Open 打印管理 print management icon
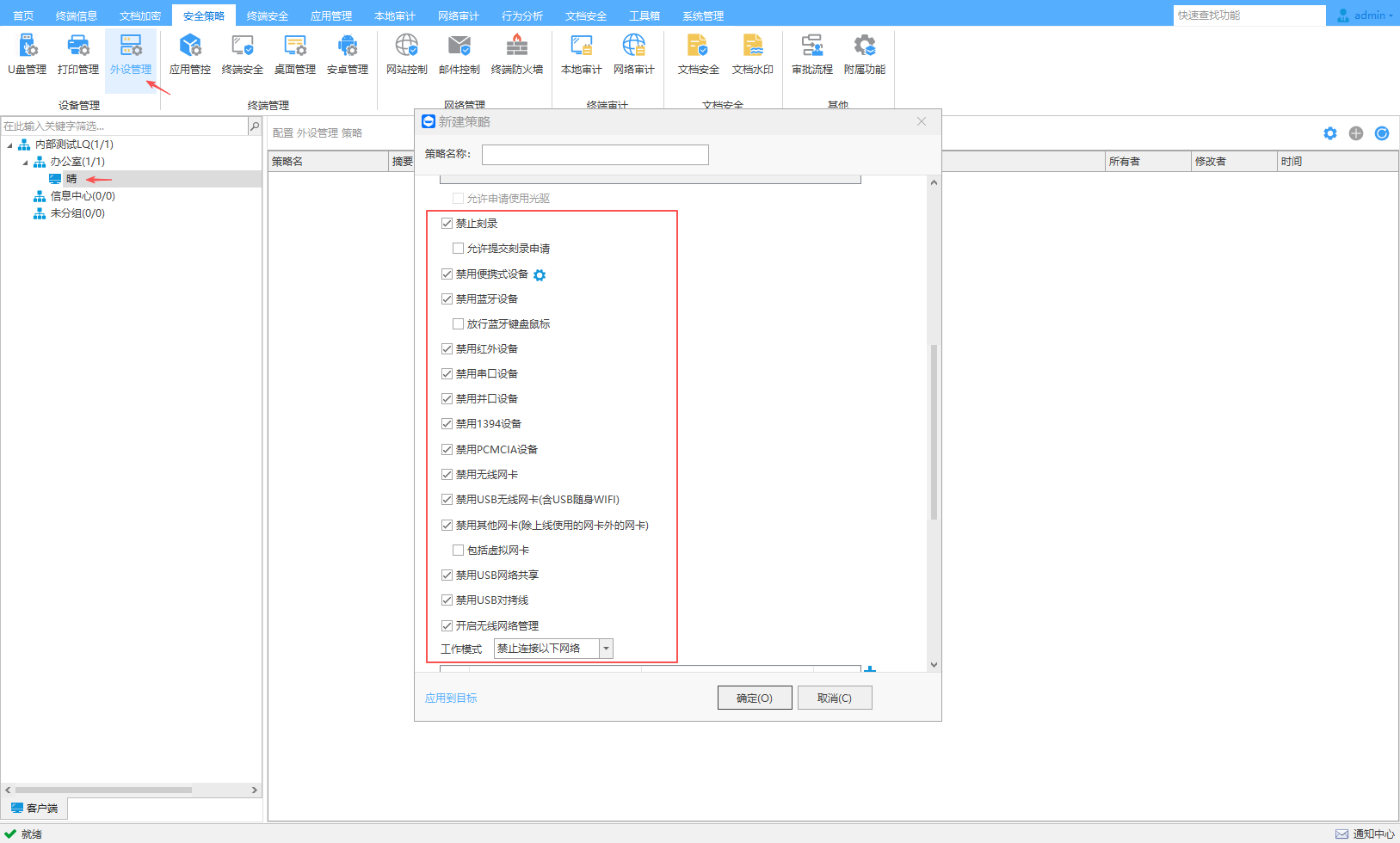The width and height of the screenshot is (1400, 843). tap(78, 54)
